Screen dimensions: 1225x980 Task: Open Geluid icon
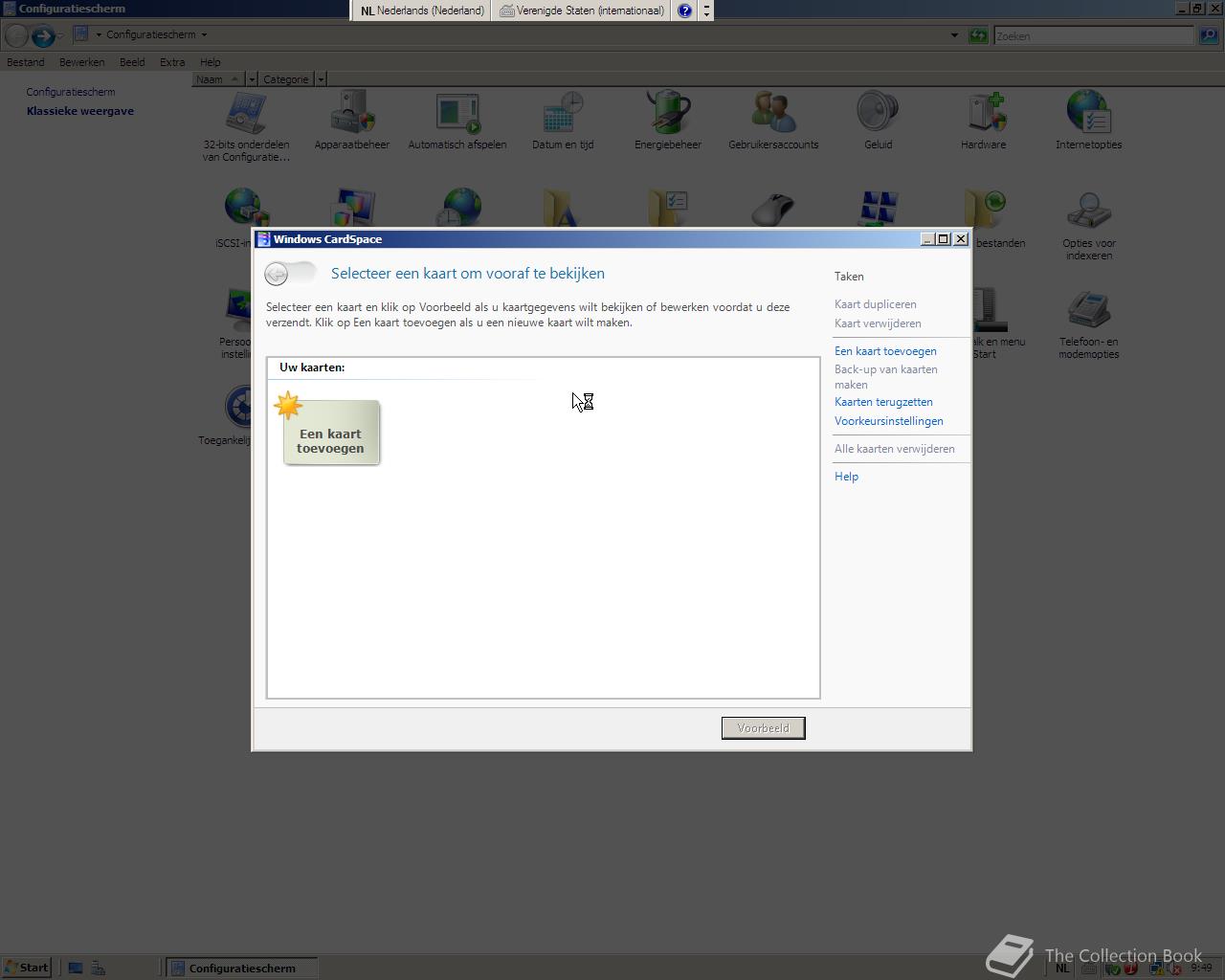(879, 120)
